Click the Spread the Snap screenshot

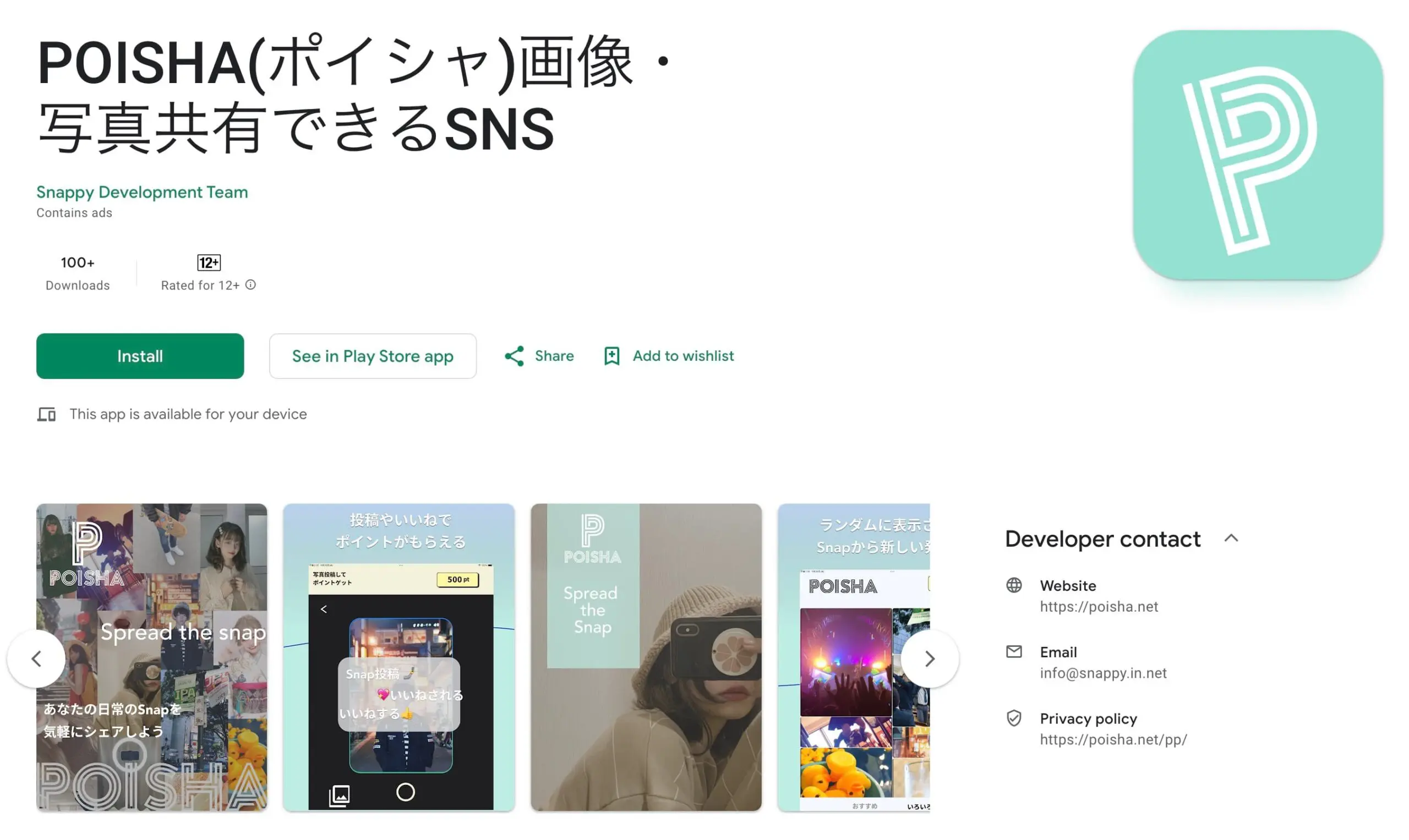pyautogui.click(x=645, y=657)
